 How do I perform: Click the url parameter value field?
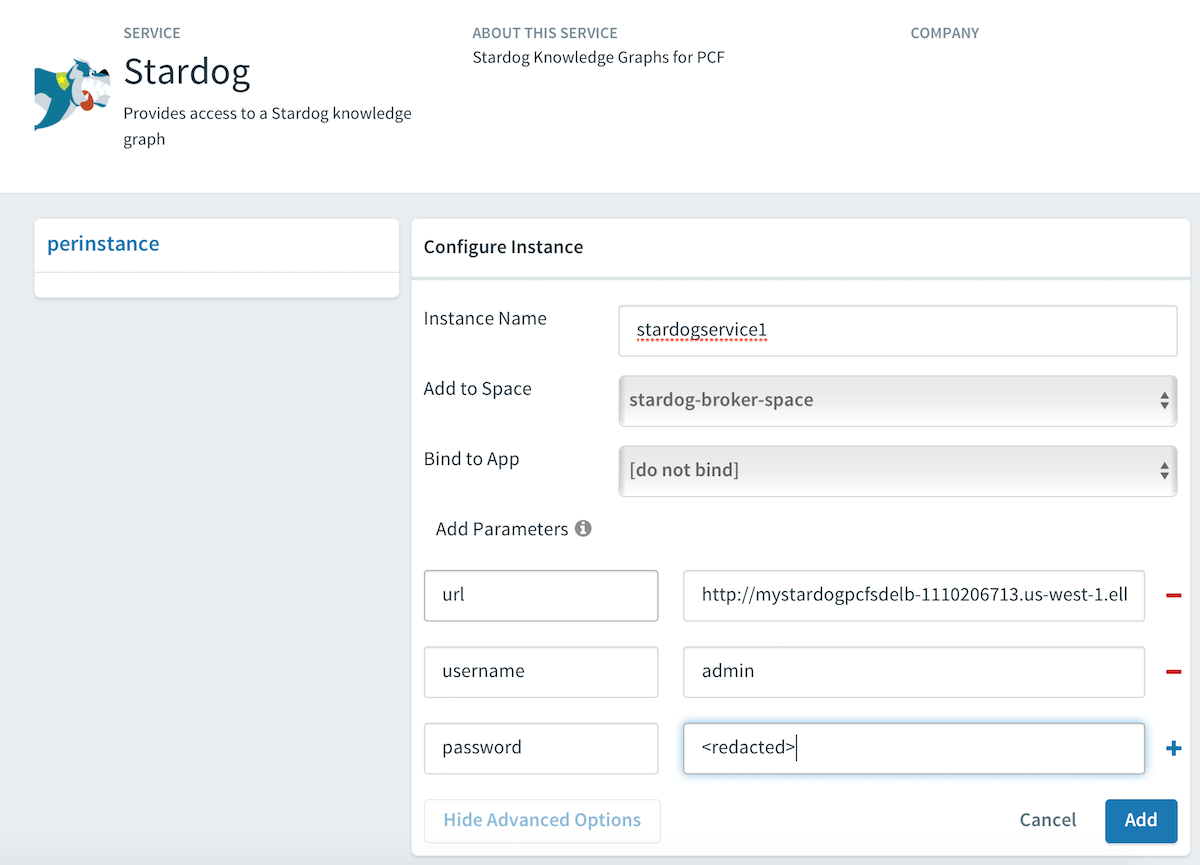pyautogui.click(x=913, y=595)
